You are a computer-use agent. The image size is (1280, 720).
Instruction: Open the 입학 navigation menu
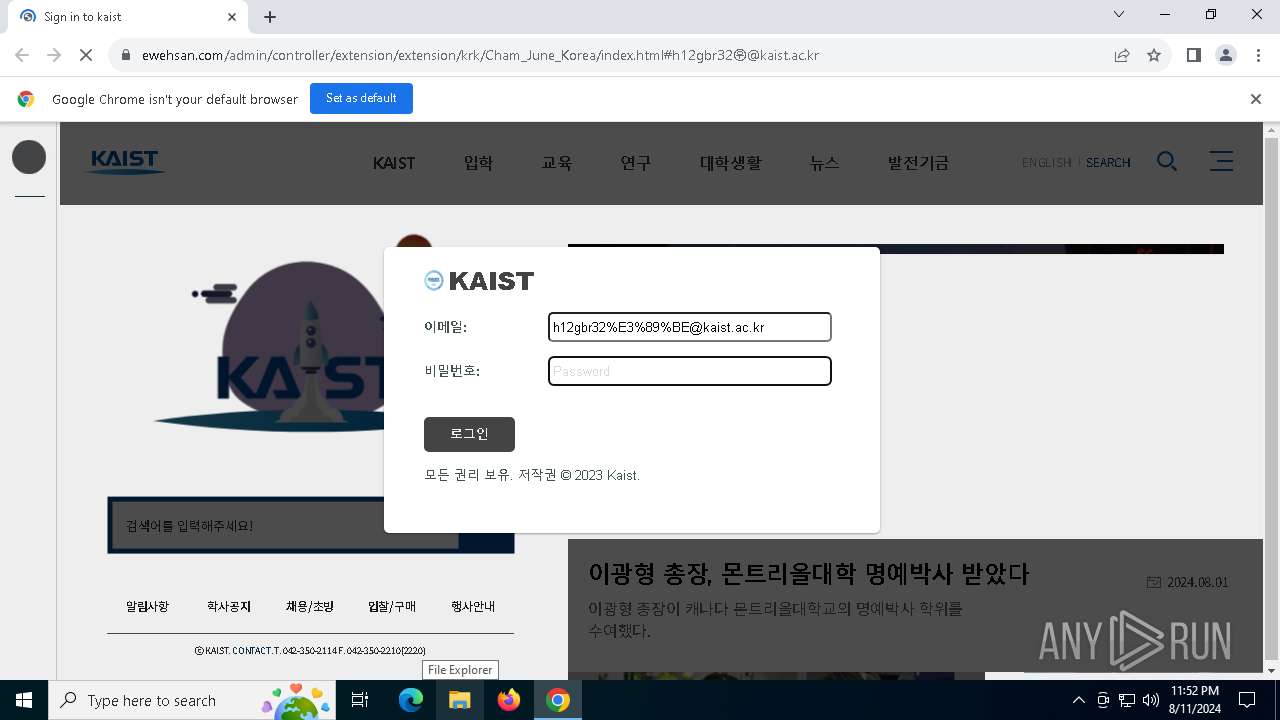coord(478,163)
